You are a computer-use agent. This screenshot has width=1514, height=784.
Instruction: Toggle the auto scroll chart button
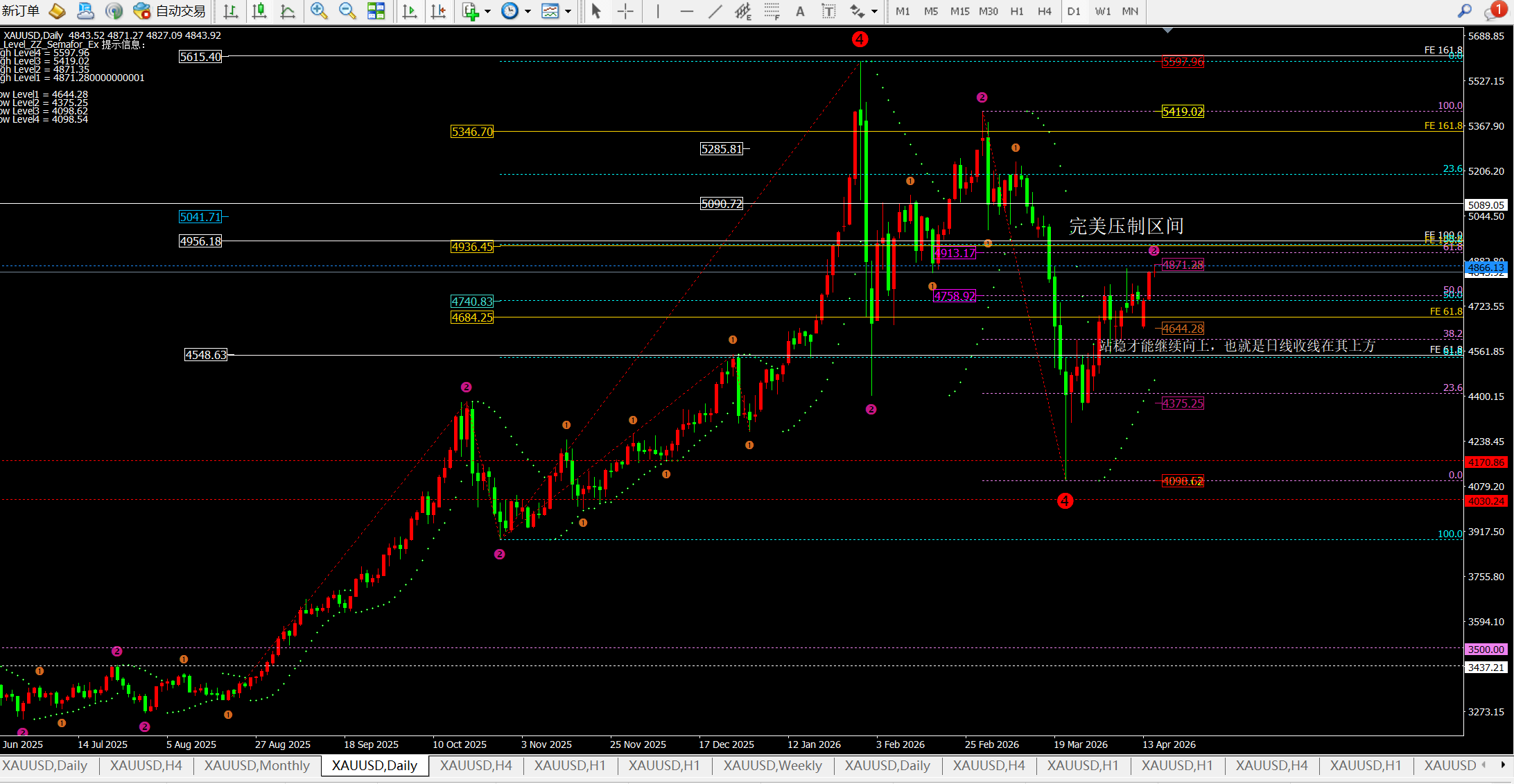tap(410, 11)
